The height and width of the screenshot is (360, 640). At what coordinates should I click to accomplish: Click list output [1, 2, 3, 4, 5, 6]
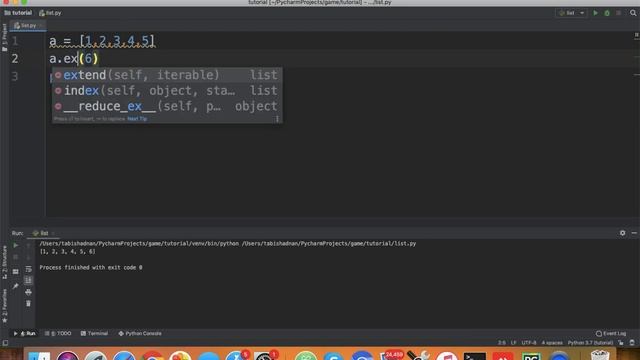[x=67, y=252]
